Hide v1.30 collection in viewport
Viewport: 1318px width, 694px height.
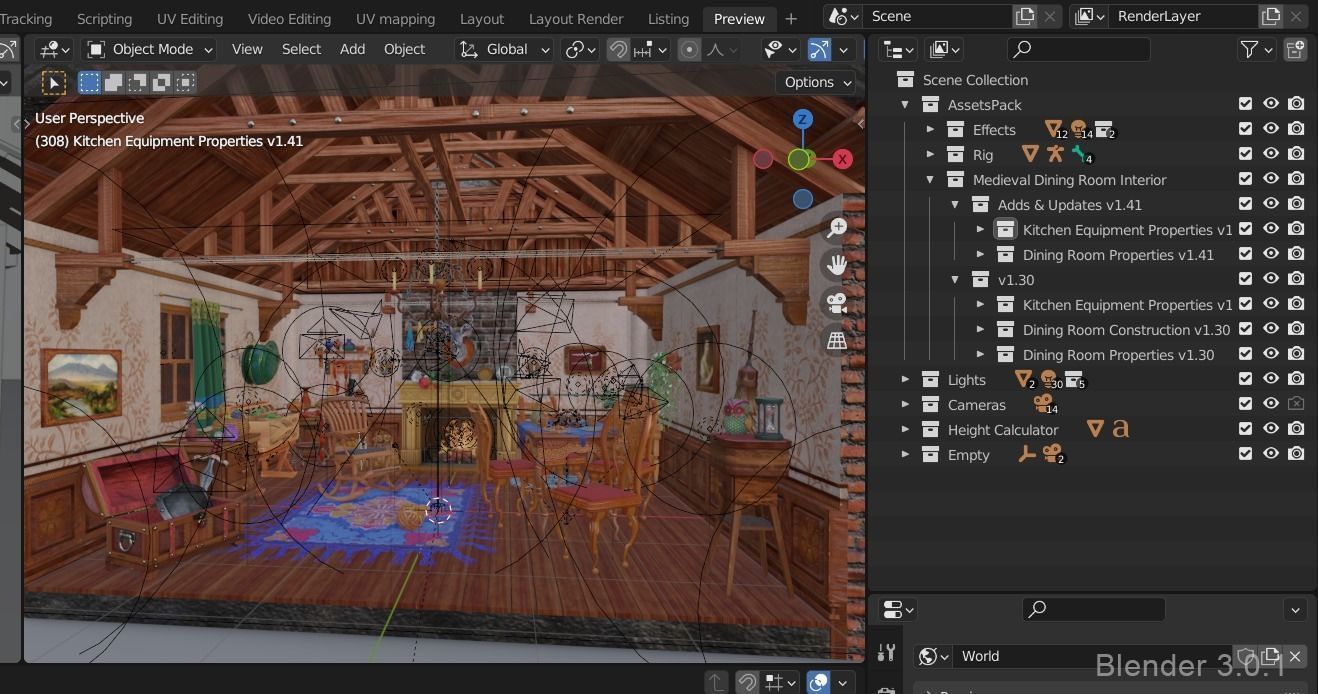click(x=1271, y=279)
